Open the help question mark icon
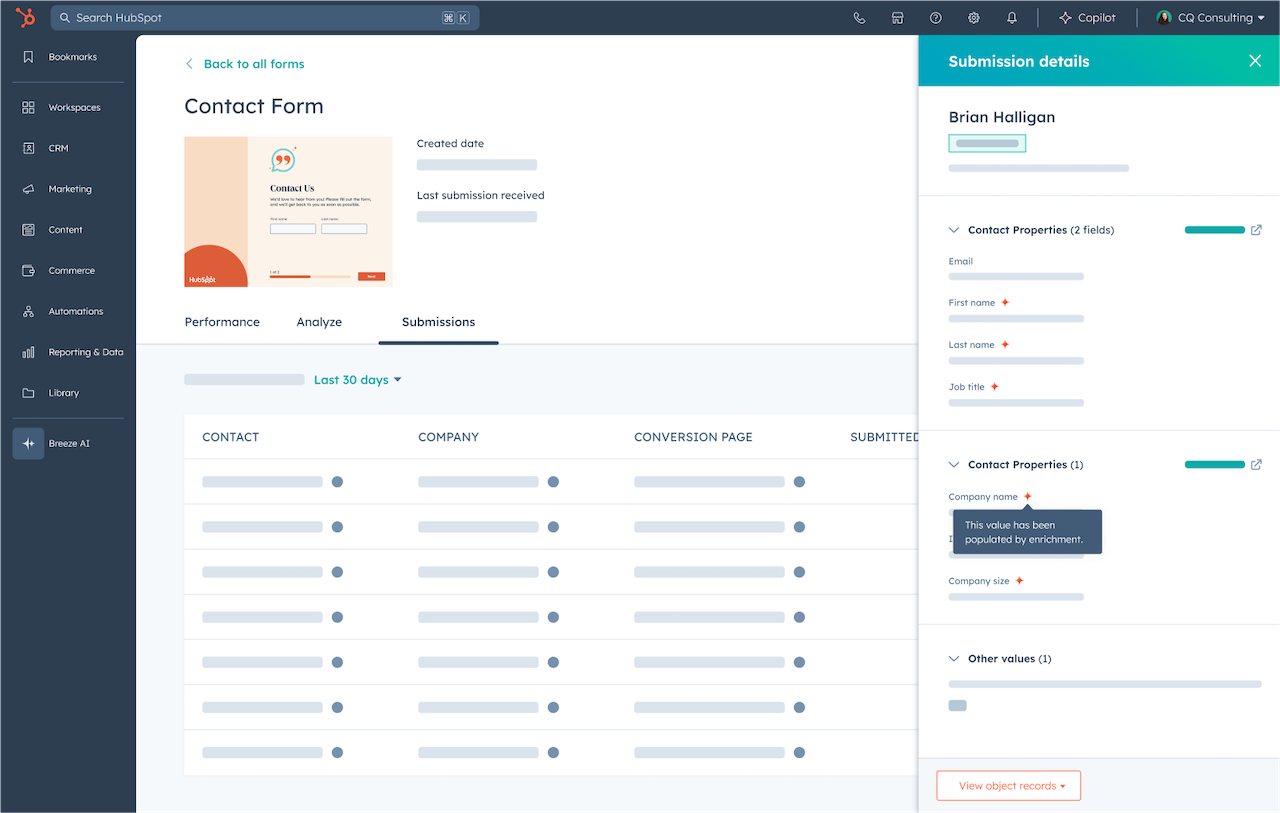The width and height of the screenshot is (1280, 813). [x=934, y=17]
